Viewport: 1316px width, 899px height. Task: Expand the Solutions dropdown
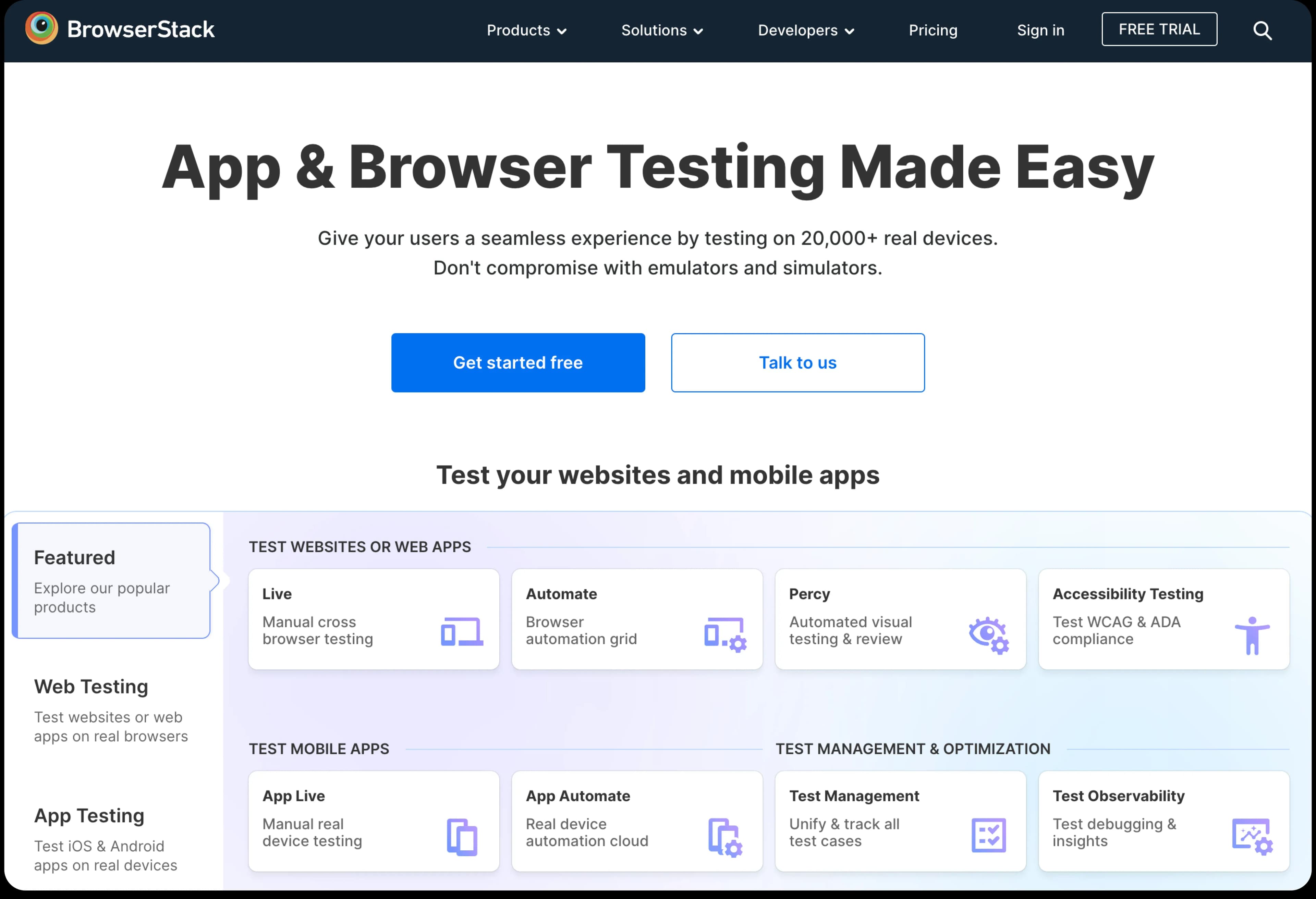(x=661, y=30)
